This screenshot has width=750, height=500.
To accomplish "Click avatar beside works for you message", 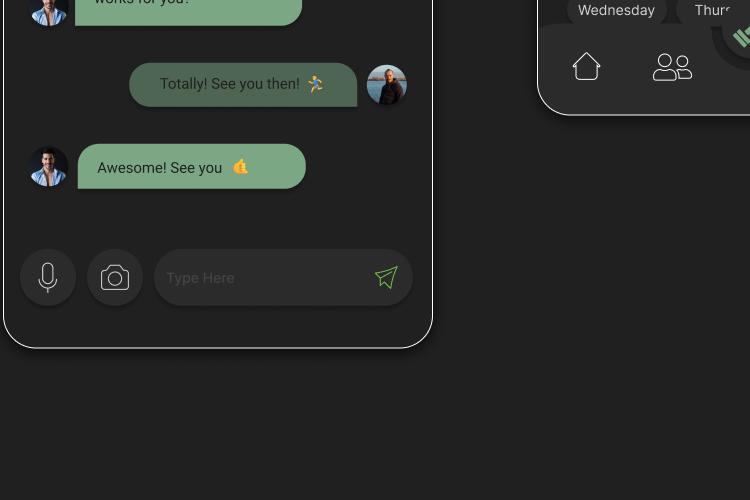I will 48,11.
